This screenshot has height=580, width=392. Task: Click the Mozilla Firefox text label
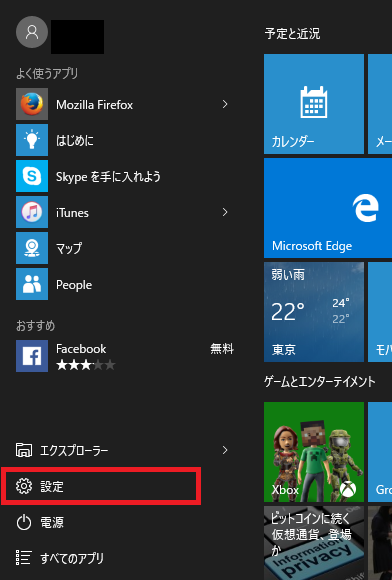click(x=94, y=105)
